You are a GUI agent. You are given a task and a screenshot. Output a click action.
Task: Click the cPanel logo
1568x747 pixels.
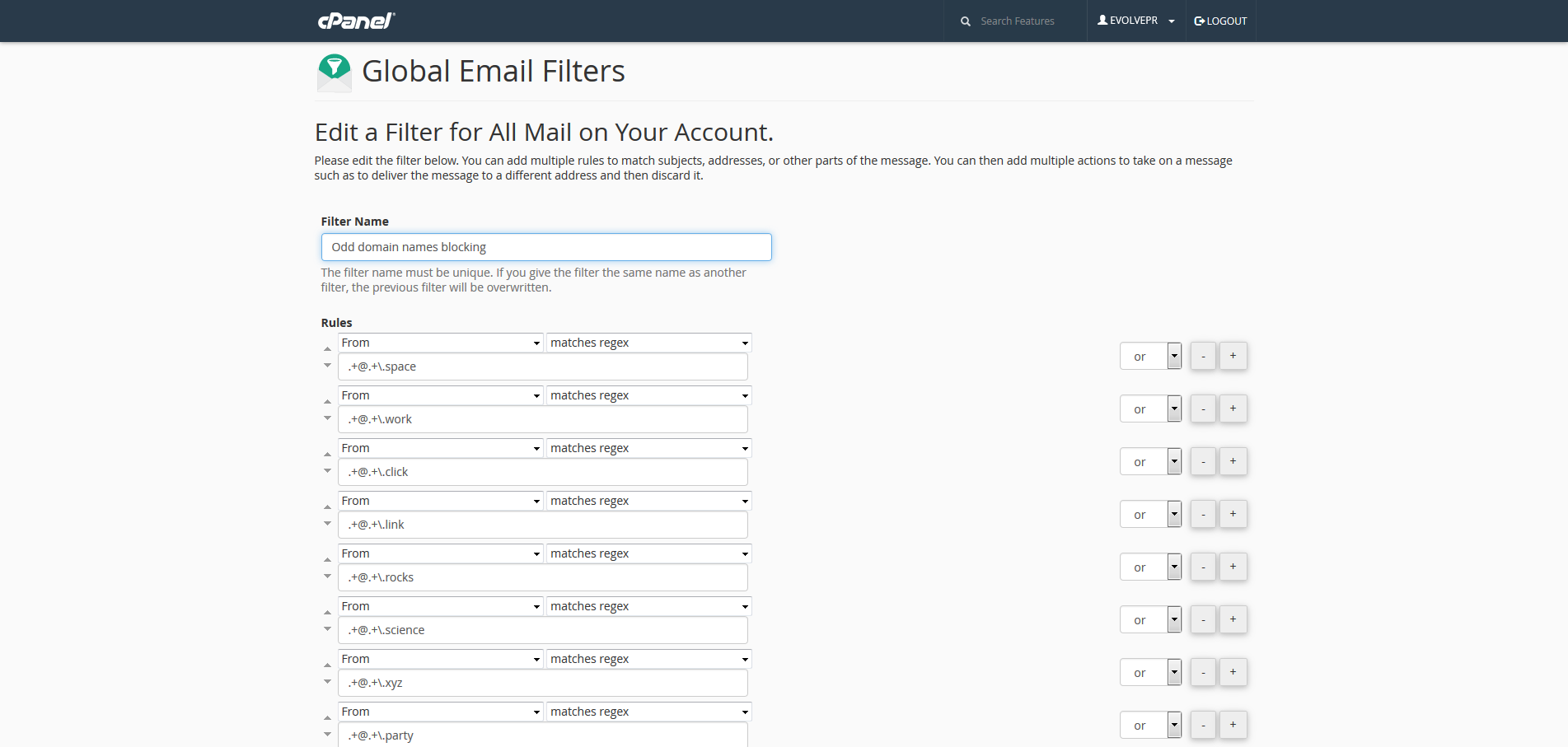pos(357,21)
